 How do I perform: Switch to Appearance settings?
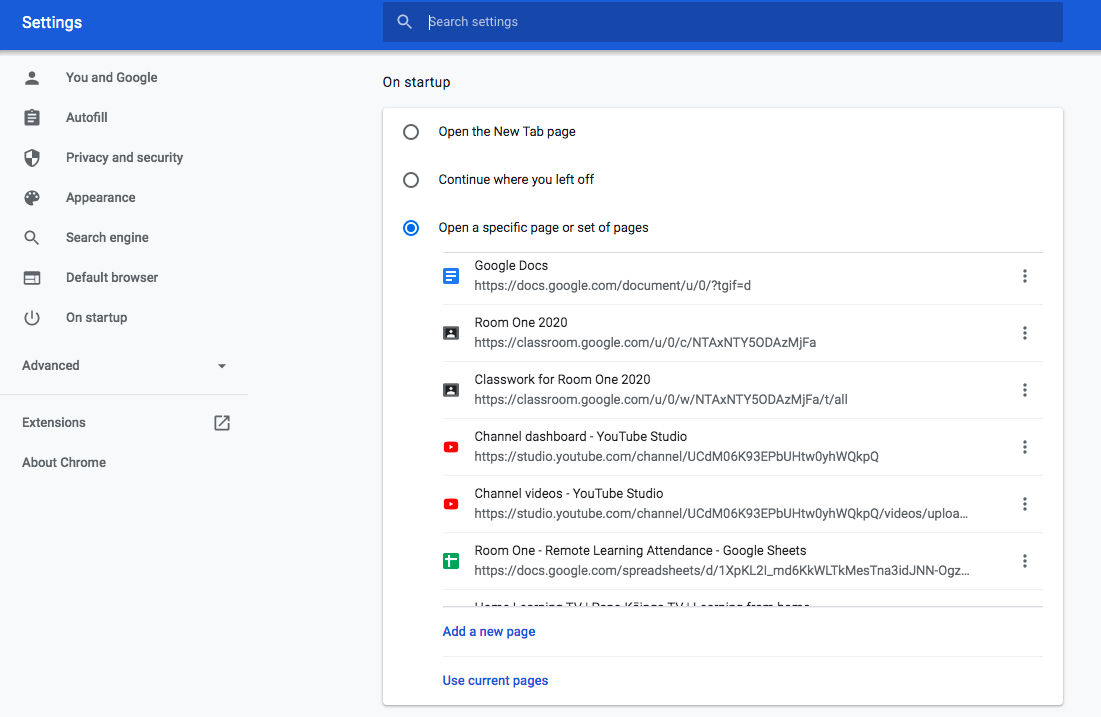pyautogui.click(x=100, y=197)
